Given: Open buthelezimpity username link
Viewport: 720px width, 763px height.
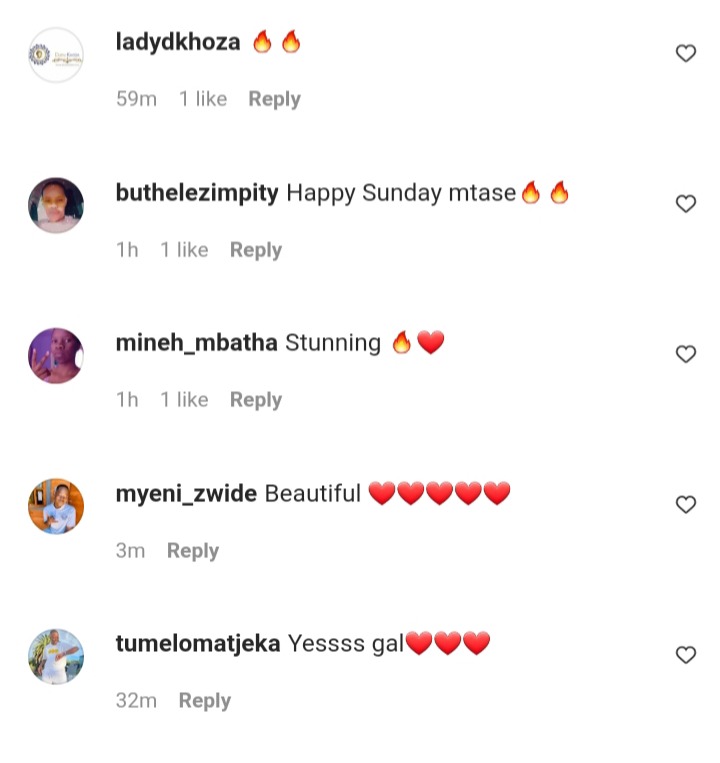Looking at the screenshot, I should (197, 193).
